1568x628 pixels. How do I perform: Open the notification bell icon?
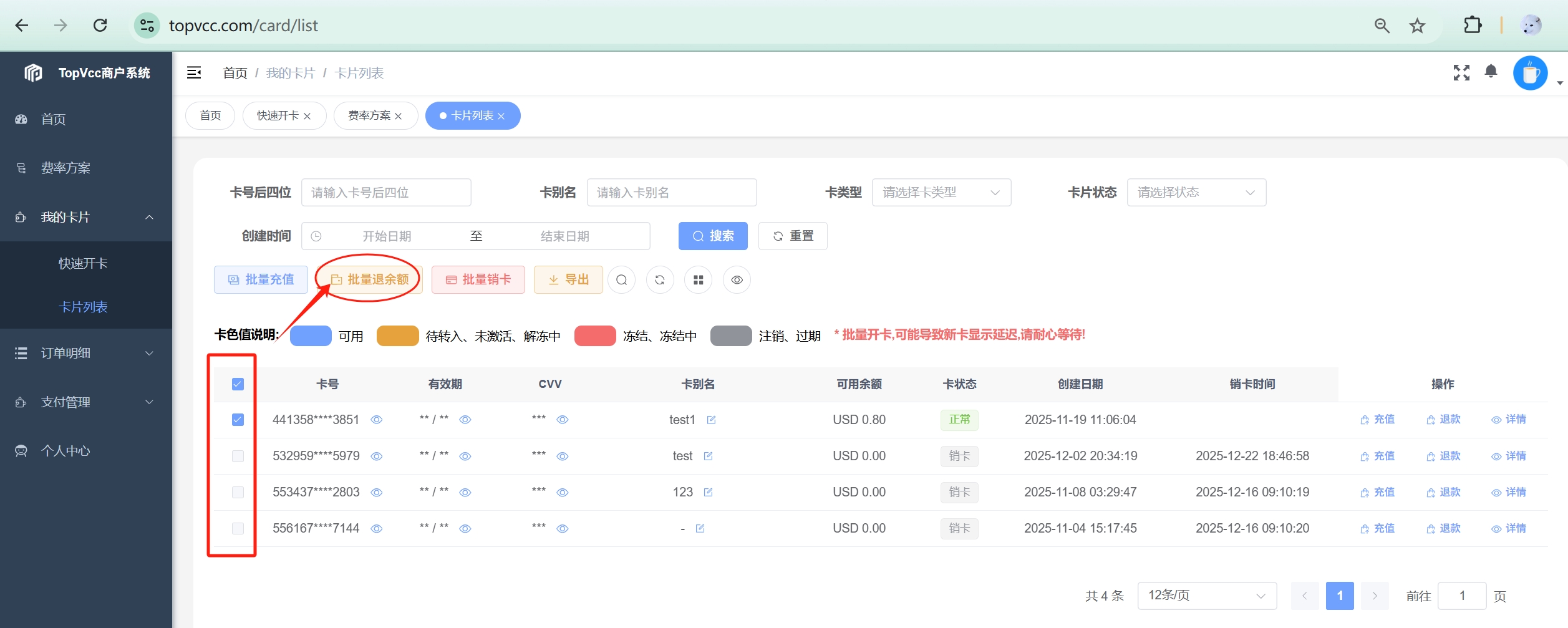click(x=1491, y=72)
